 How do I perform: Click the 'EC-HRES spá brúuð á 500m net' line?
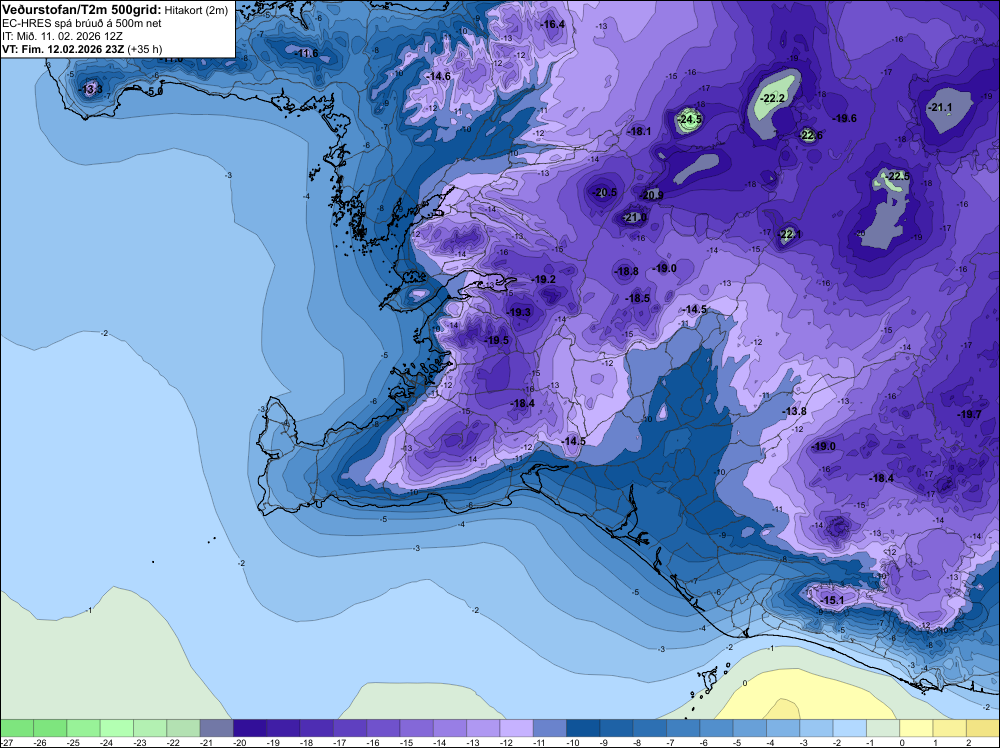82,24
